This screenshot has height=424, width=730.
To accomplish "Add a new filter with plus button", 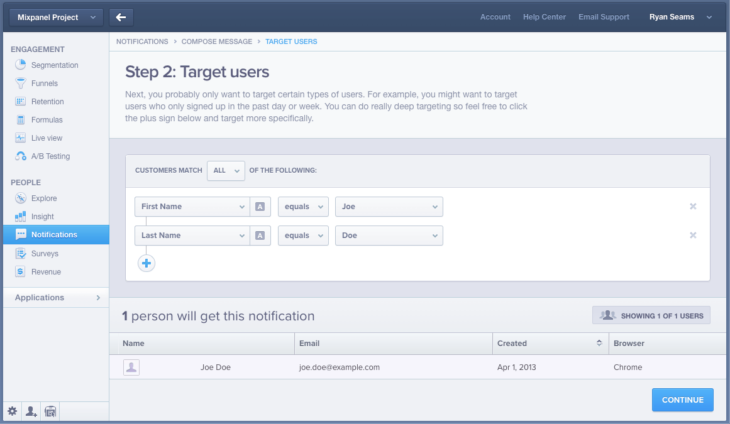I will [x=146, y=263].
